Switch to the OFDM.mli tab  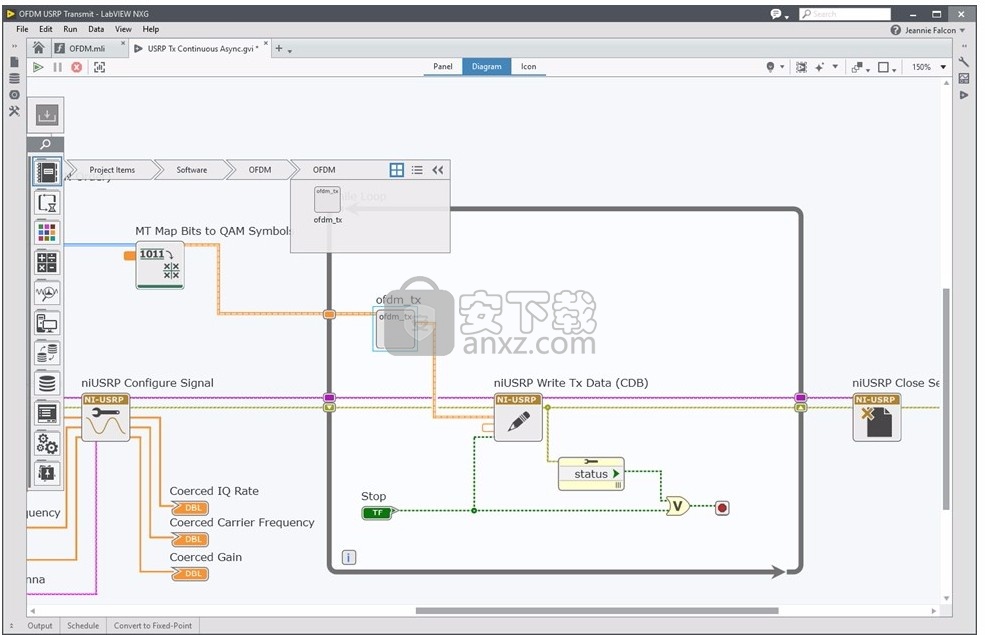[87, 48]
